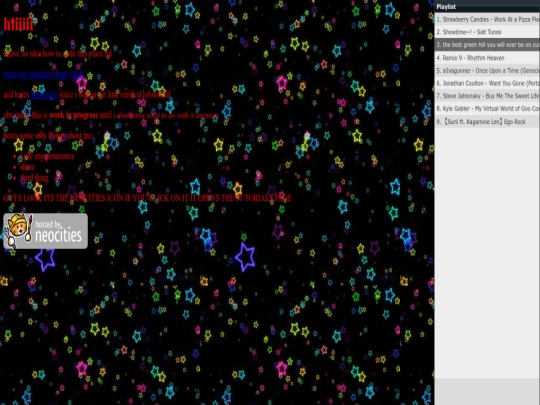Select the highlighted green hill track
This screenshot has width=540, height=405.
(487, 45)
